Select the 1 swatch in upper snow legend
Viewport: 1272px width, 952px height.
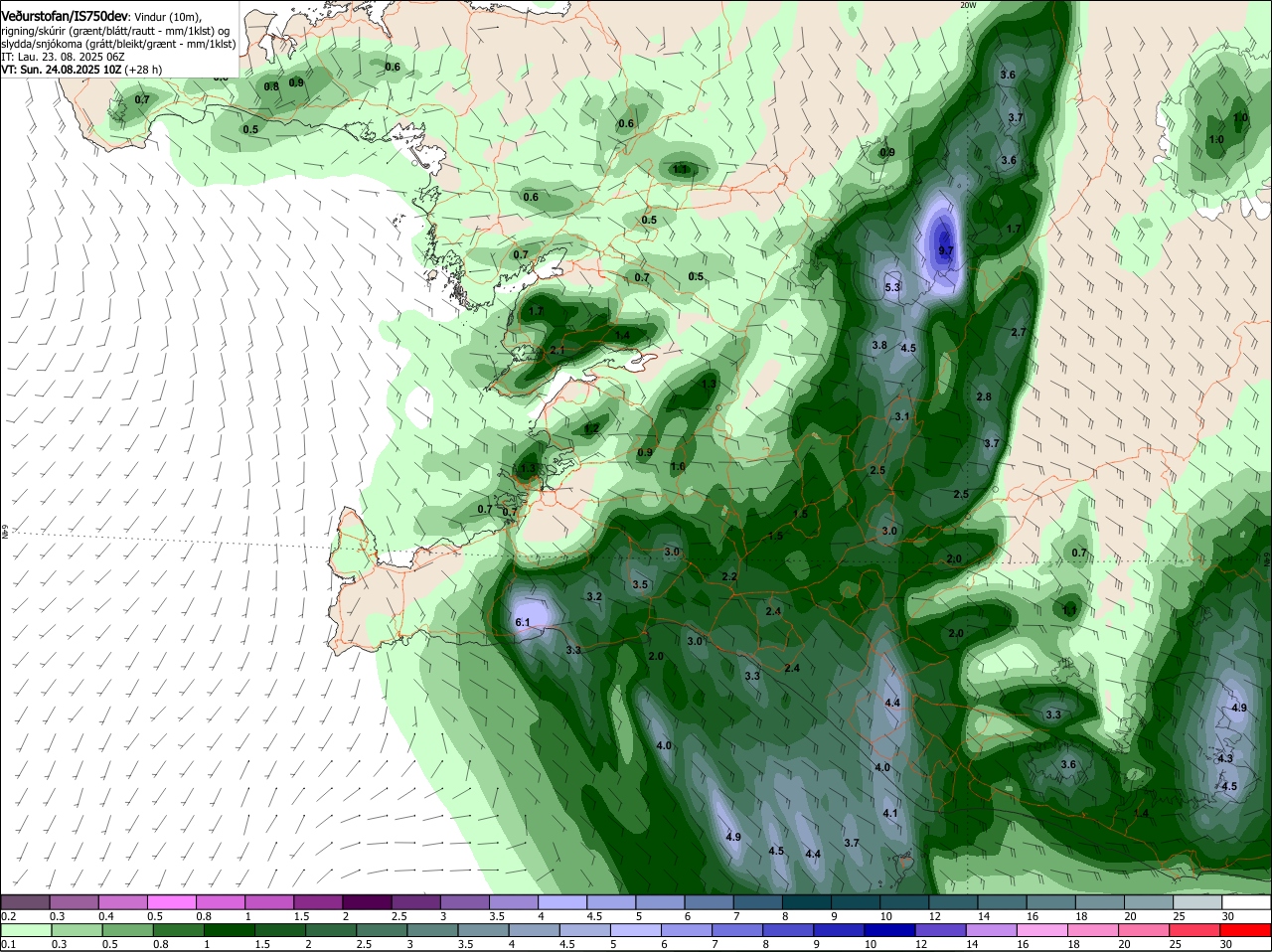(x=269, y=902)
